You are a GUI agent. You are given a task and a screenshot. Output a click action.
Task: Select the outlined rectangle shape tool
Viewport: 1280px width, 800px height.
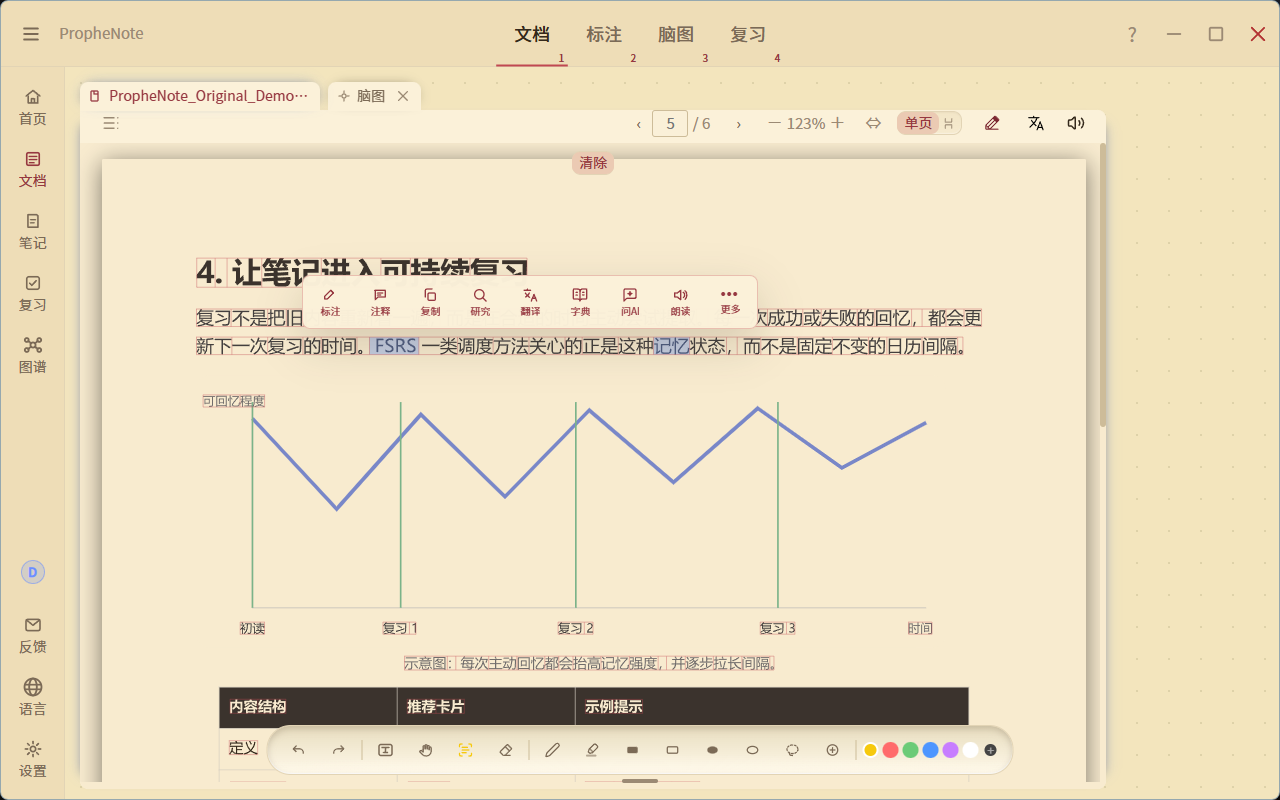coord(672,750)
